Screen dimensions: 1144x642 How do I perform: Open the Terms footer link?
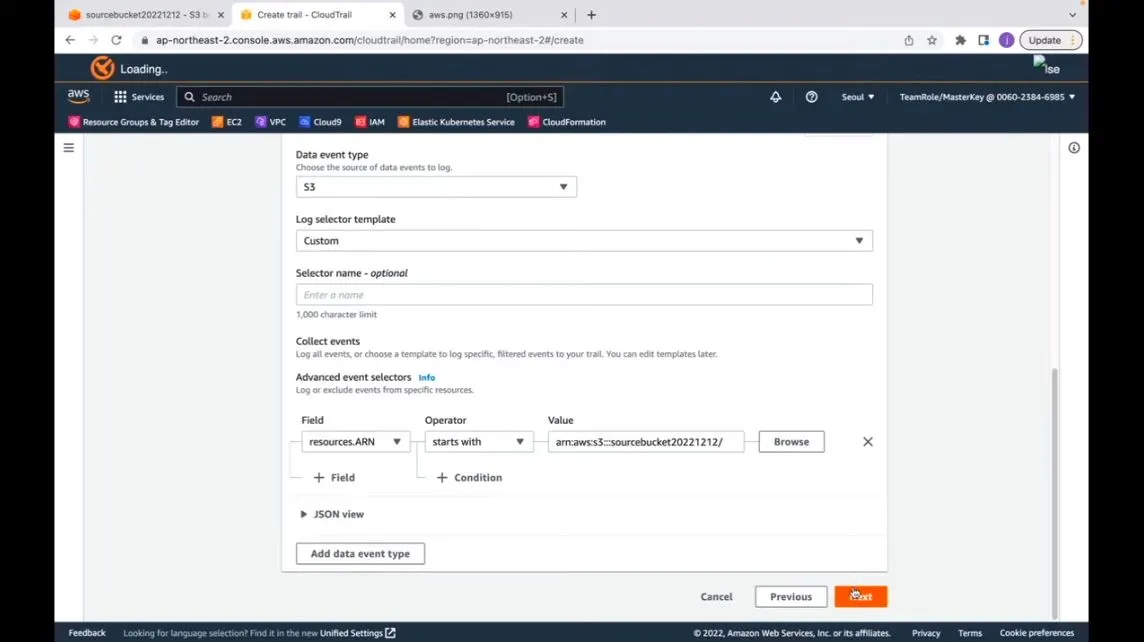[970, 633]
